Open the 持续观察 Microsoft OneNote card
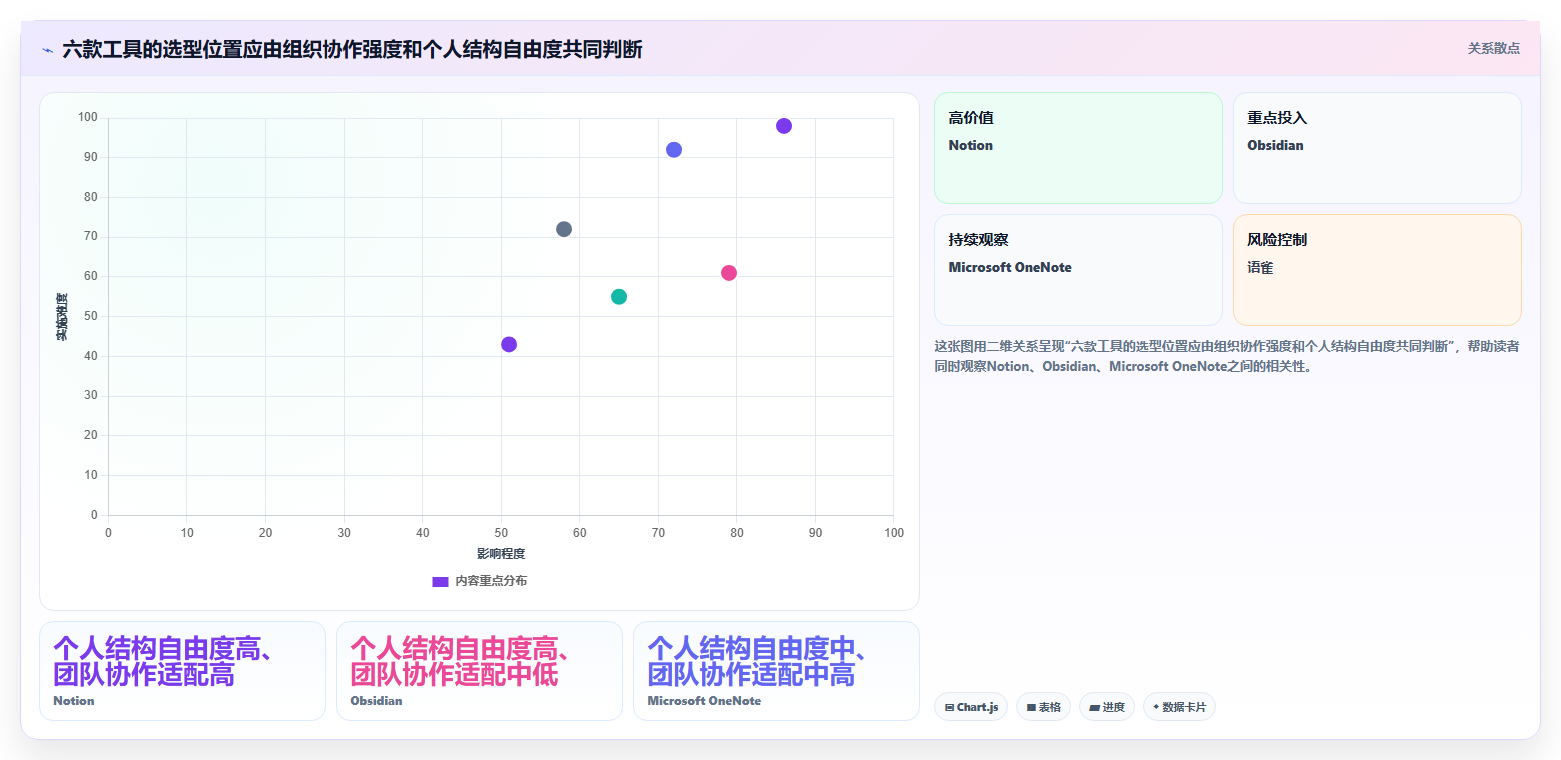The width and height of the screenshot is (1561, 760). click(1078, 270)
